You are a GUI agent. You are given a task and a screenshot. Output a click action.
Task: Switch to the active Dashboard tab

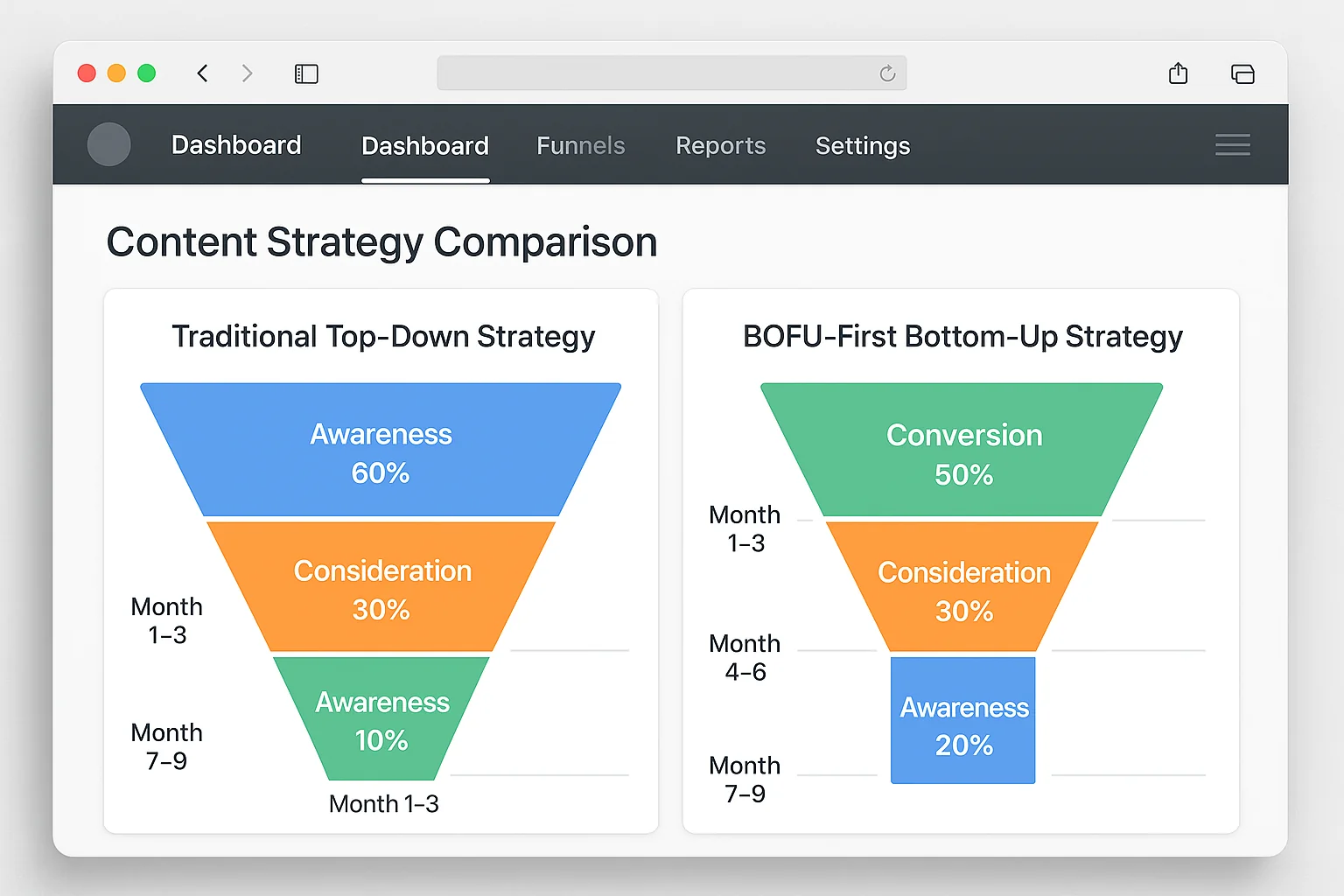tap(425, 146)
